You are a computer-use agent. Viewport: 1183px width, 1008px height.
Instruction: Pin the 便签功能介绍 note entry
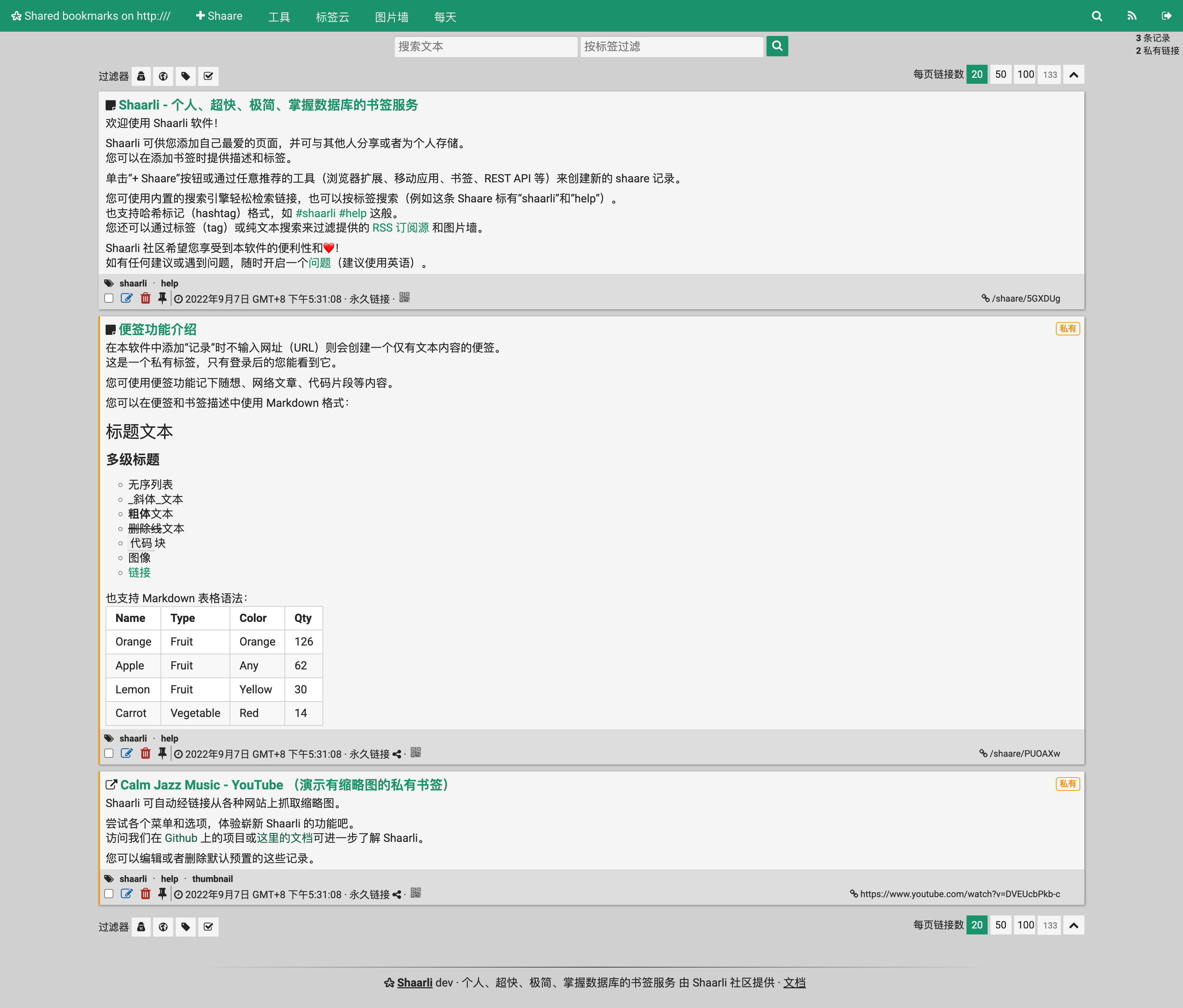162,754
